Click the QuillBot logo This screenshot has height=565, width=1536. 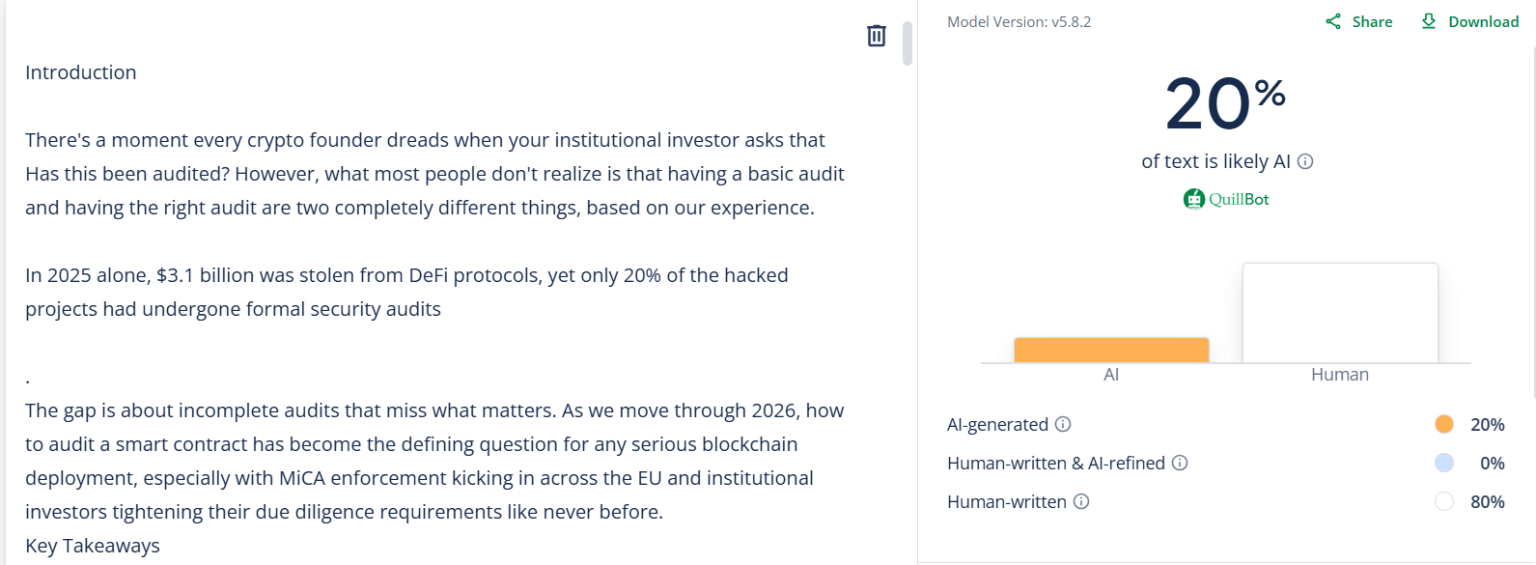click(1226, 199)
